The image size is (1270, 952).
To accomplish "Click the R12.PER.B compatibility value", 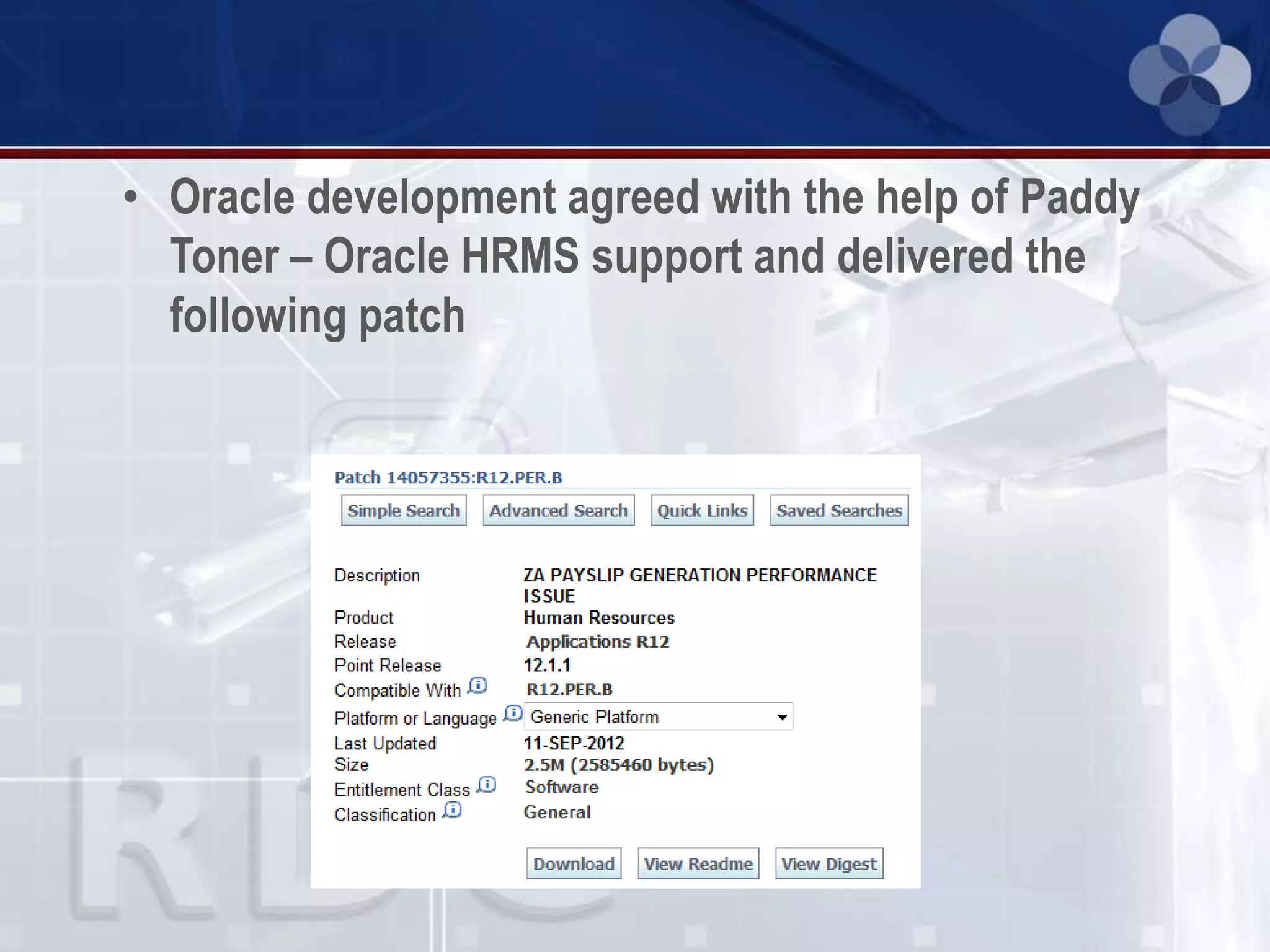I will (x=569, y=689).
